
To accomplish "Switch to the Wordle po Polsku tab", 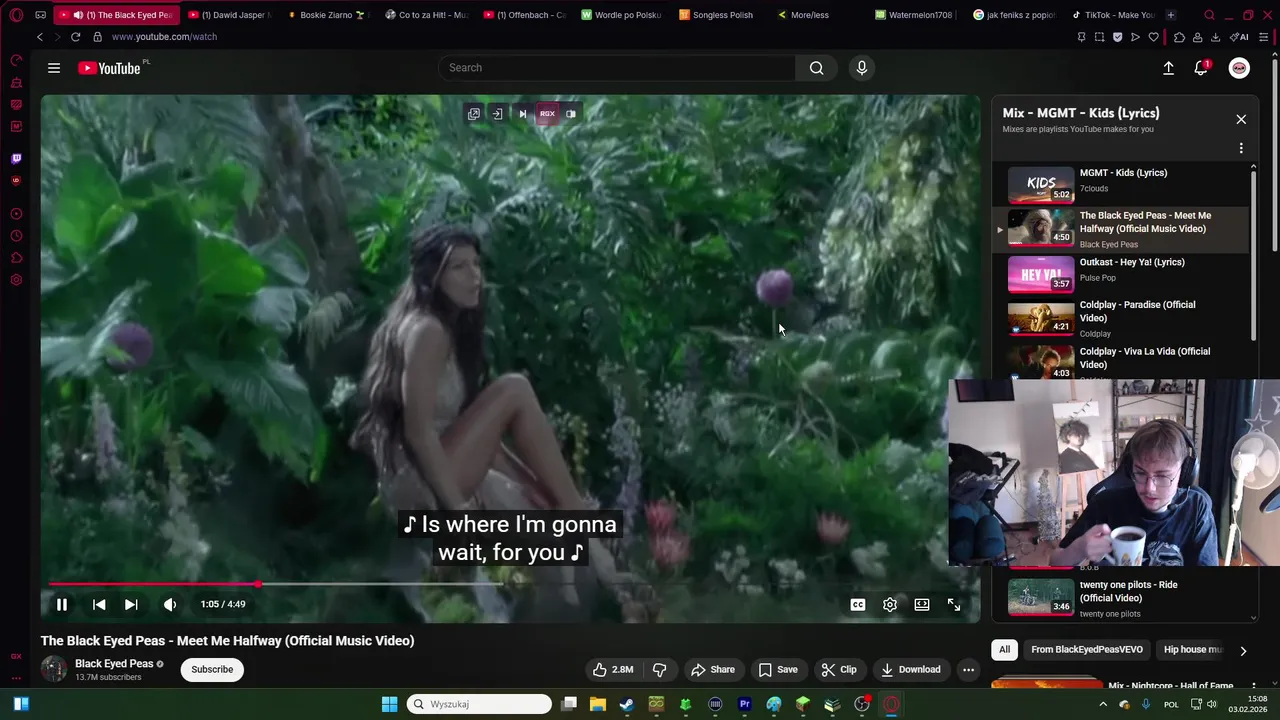I will pyautogui.click(x=621, y=15).
